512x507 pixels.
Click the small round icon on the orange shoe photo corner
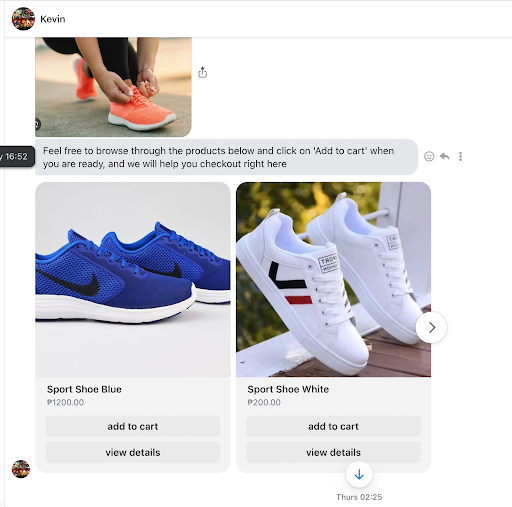tap(37, 124)
